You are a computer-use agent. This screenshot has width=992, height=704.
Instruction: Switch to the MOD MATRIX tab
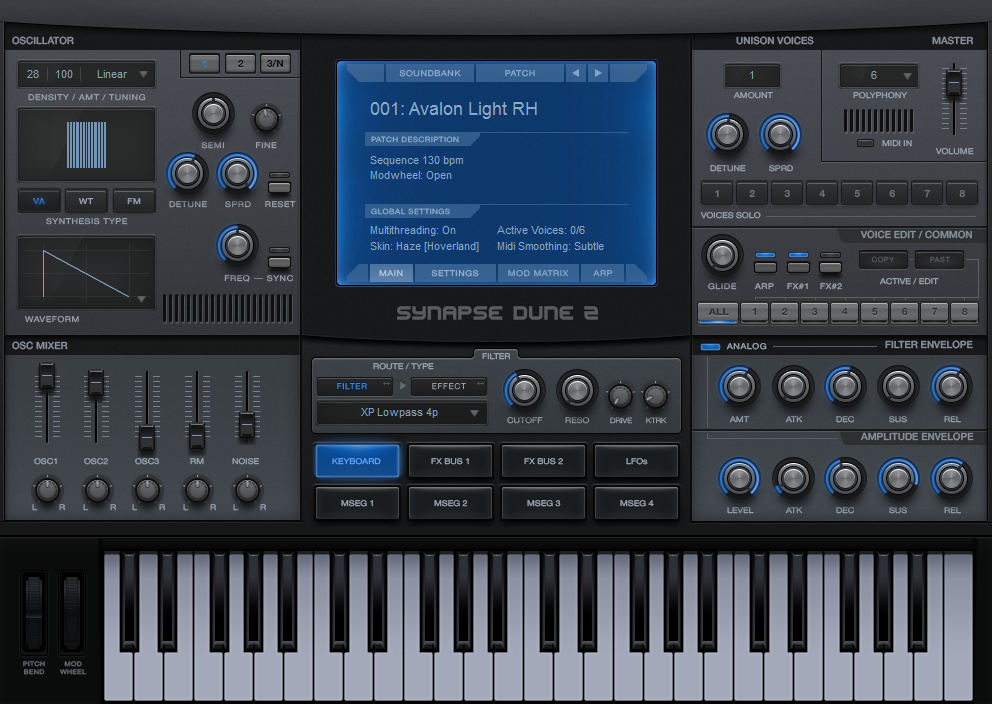pyautogui.click(x=538, y=273)
